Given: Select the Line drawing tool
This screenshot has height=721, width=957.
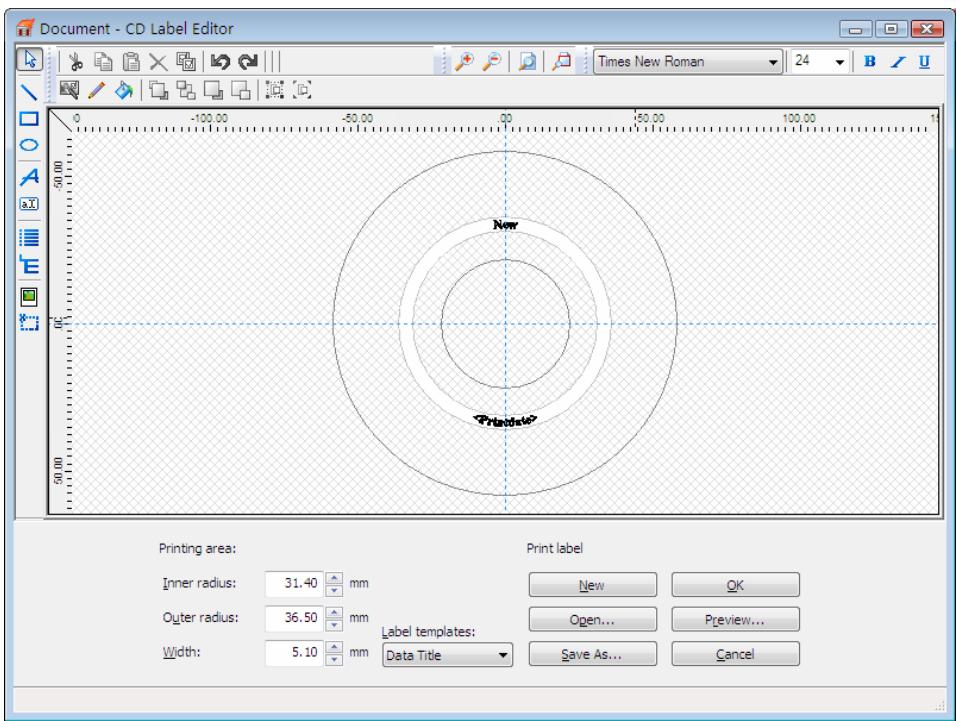Looking at the screenshot, I should click(29, 92).
